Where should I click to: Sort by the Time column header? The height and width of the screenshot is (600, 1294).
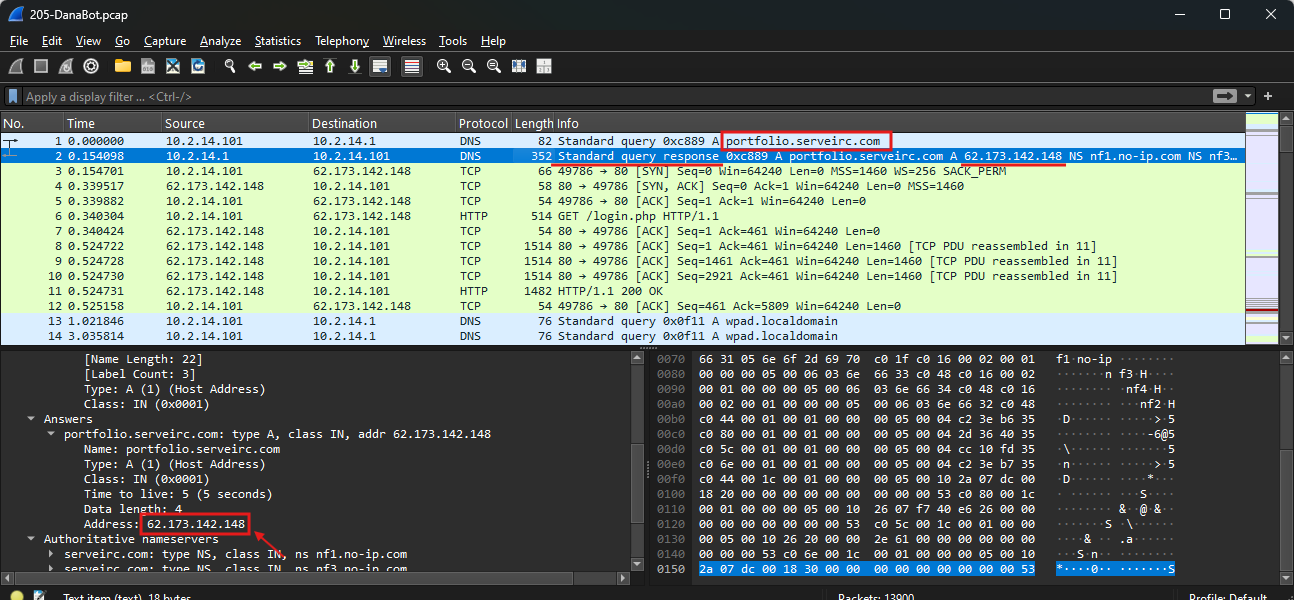point(112,123)
